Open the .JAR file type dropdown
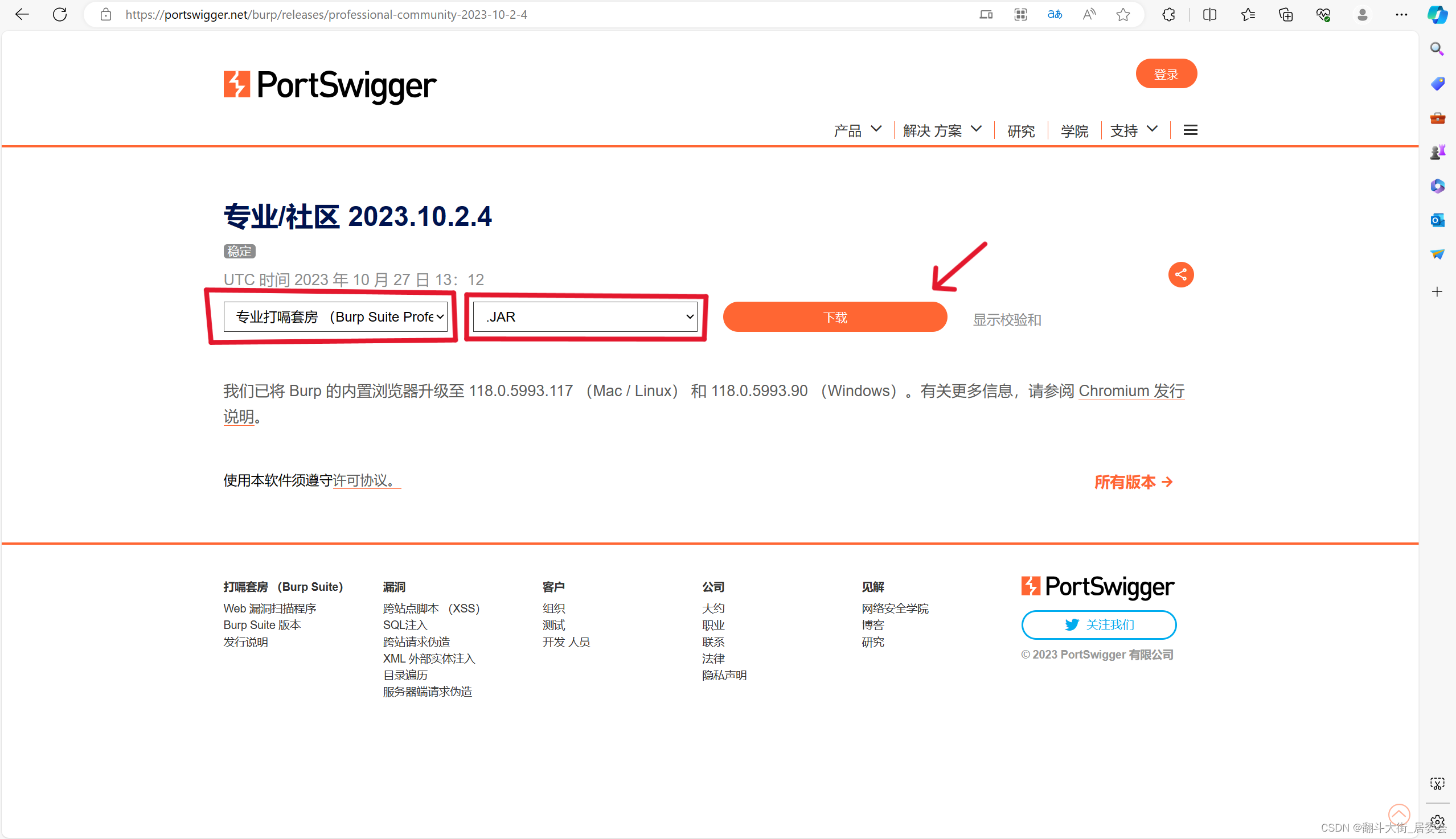The image size is (1456, 839). click(x=585, y=317)
